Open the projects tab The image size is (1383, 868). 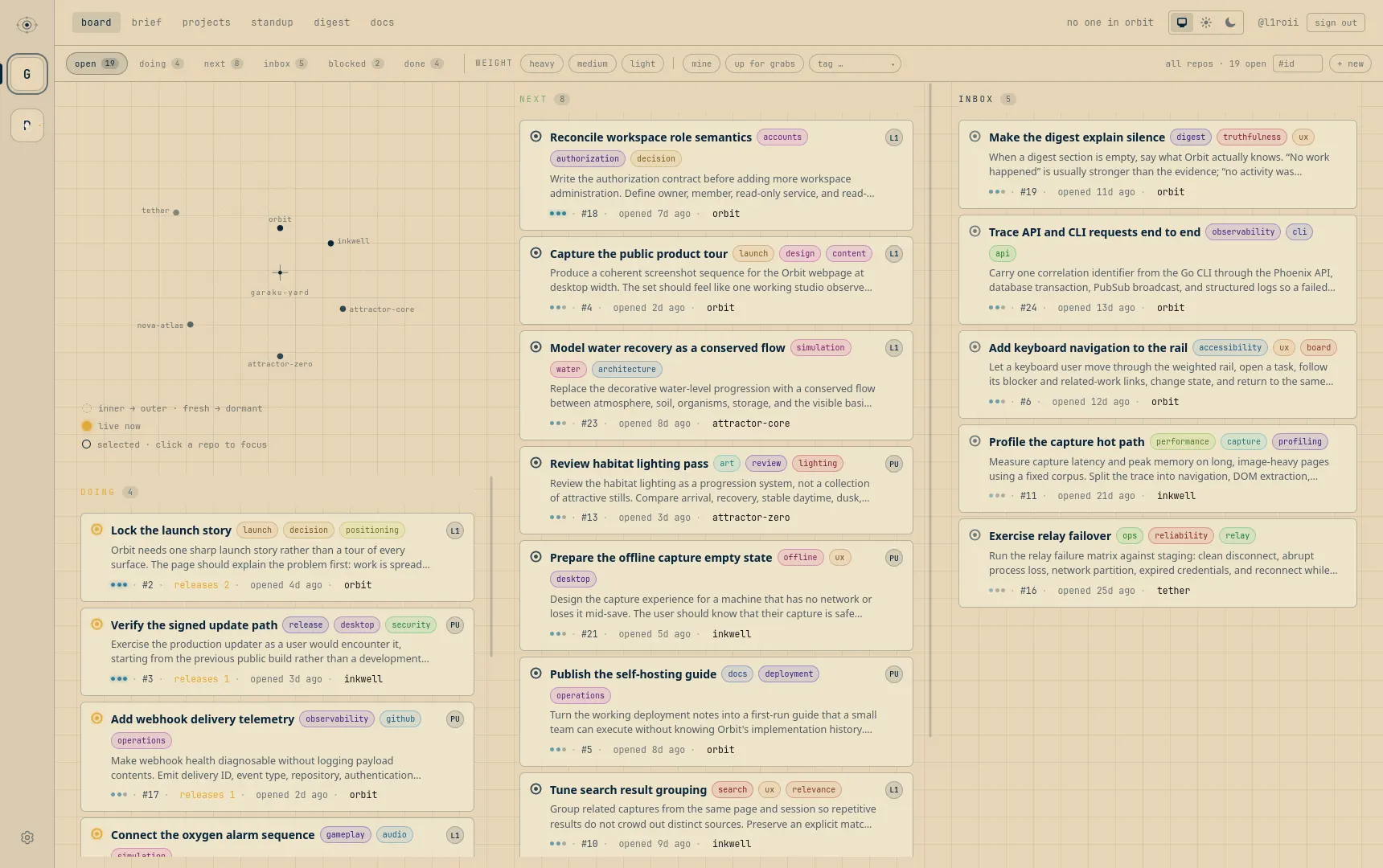[207, 23]
